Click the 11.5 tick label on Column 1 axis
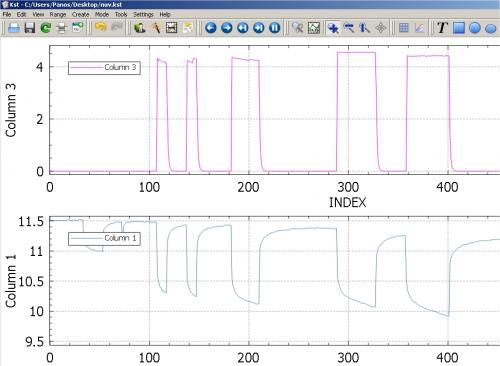 coord(31,222)
